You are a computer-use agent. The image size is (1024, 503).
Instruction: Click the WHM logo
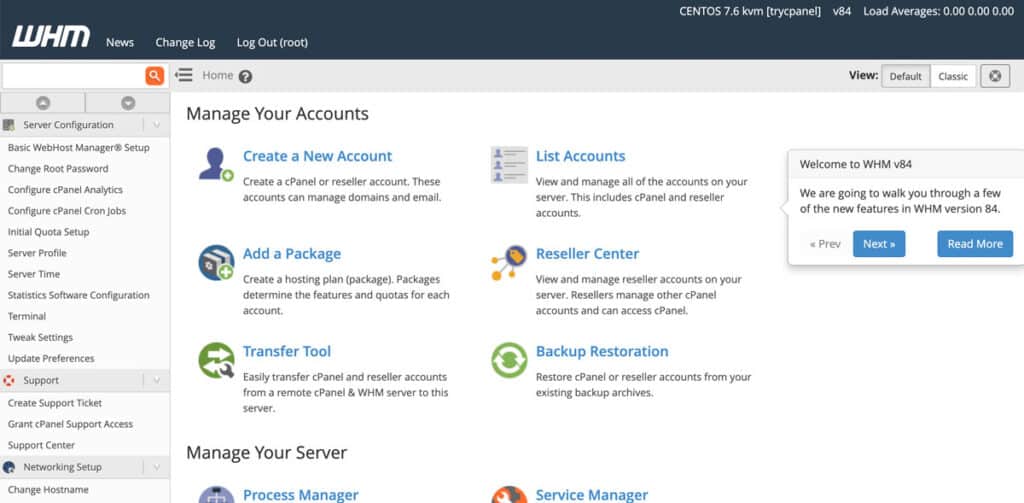(x=51, y=37)
